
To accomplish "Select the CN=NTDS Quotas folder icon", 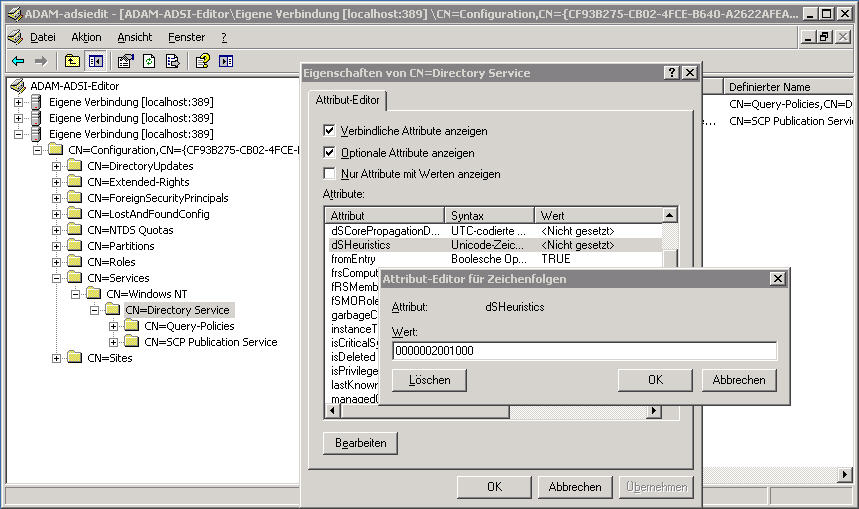I will pyautogui.click(x=75, y=229).
